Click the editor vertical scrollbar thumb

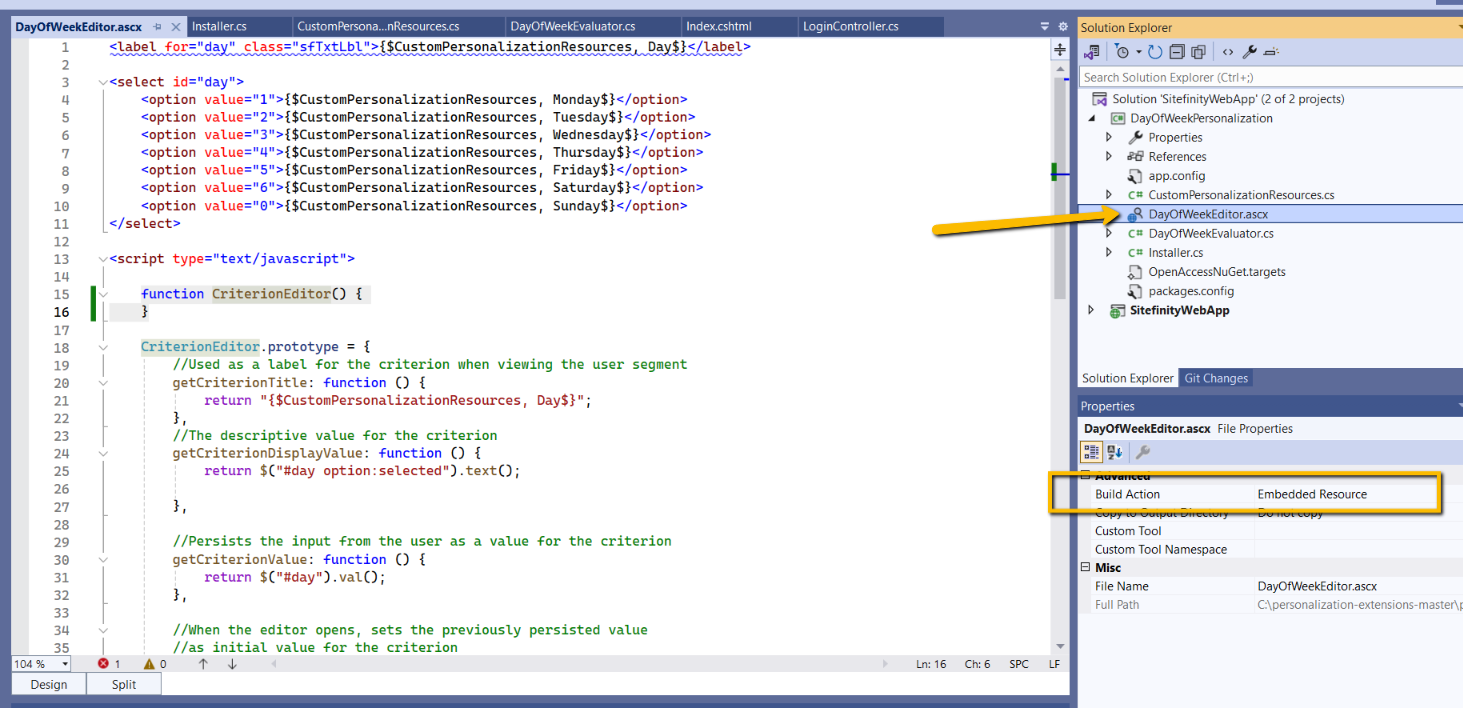(x=1060, y=187)
